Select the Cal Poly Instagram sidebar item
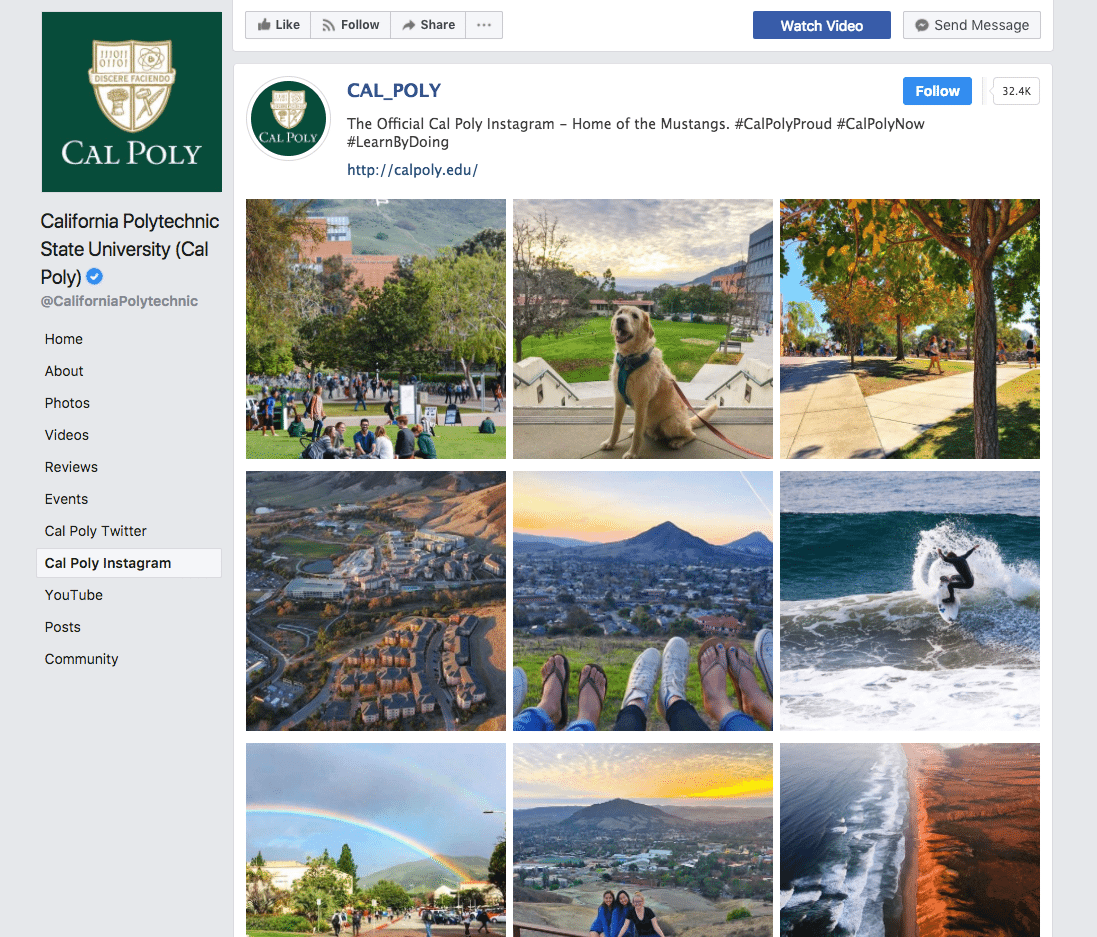This screenshot has height=937, width=1097. [108, 563]
